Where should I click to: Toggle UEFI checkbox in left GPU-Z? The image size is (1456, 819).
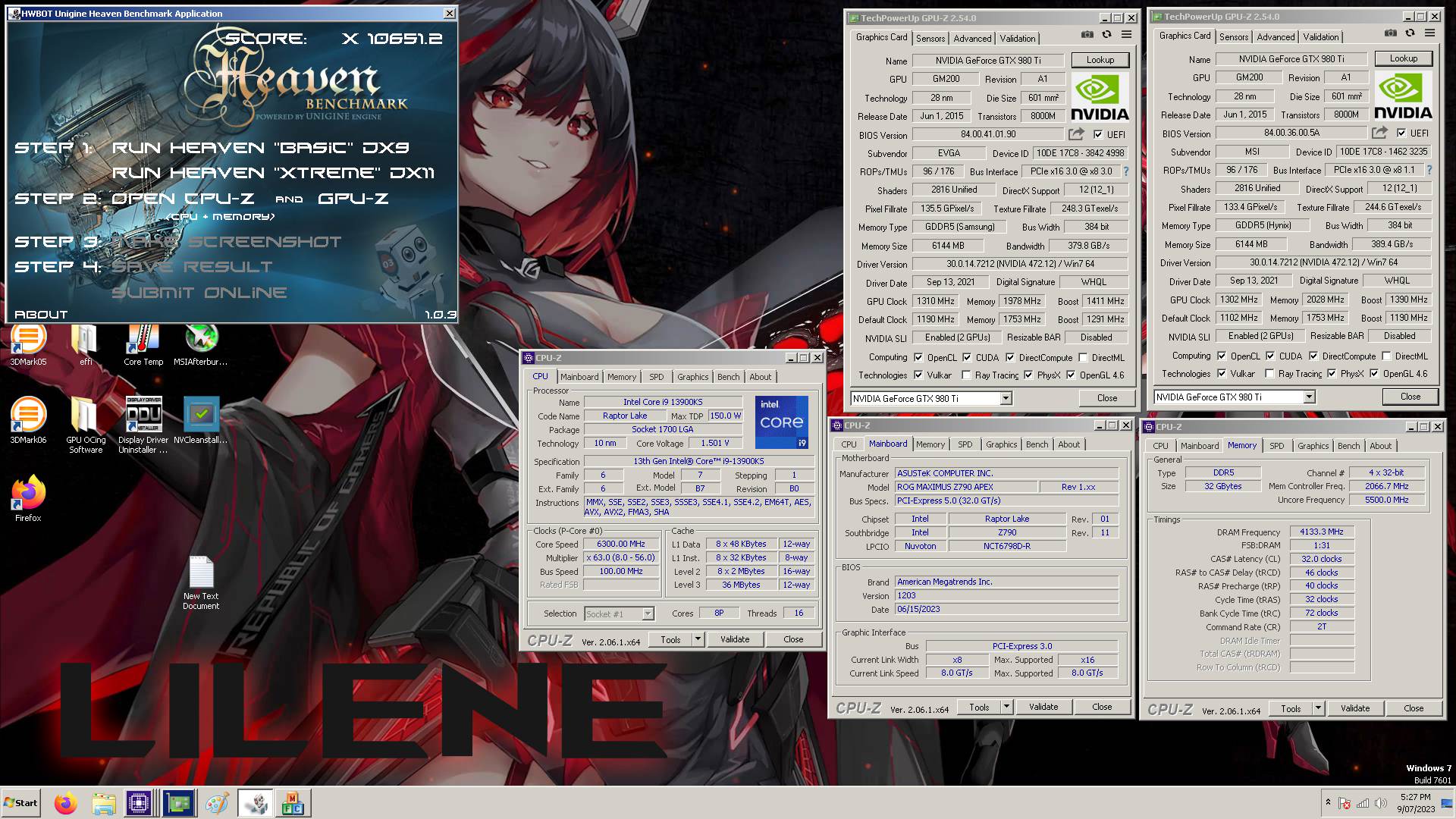click(x=1098, y=134)
